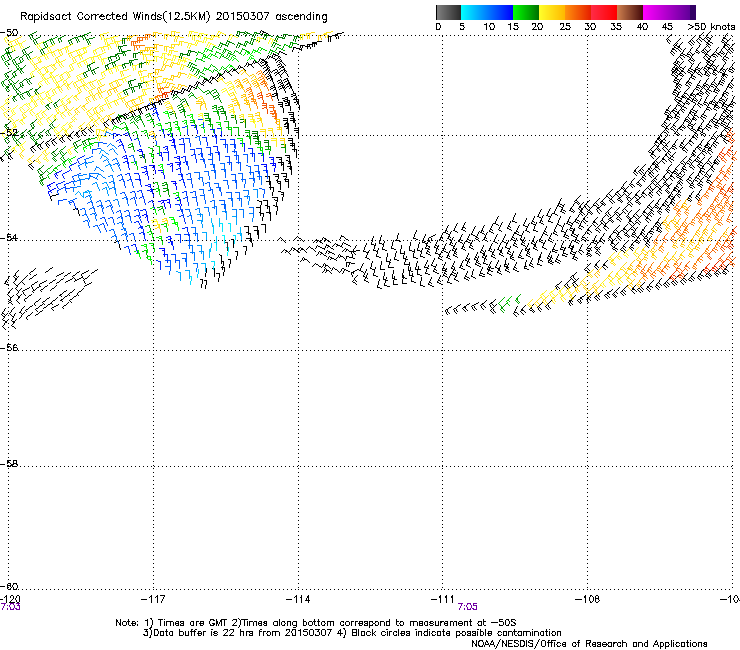Click the longitude label '-114'
Image resolution: width=740 pixels, height=650 pixels.
click(298, 599)
